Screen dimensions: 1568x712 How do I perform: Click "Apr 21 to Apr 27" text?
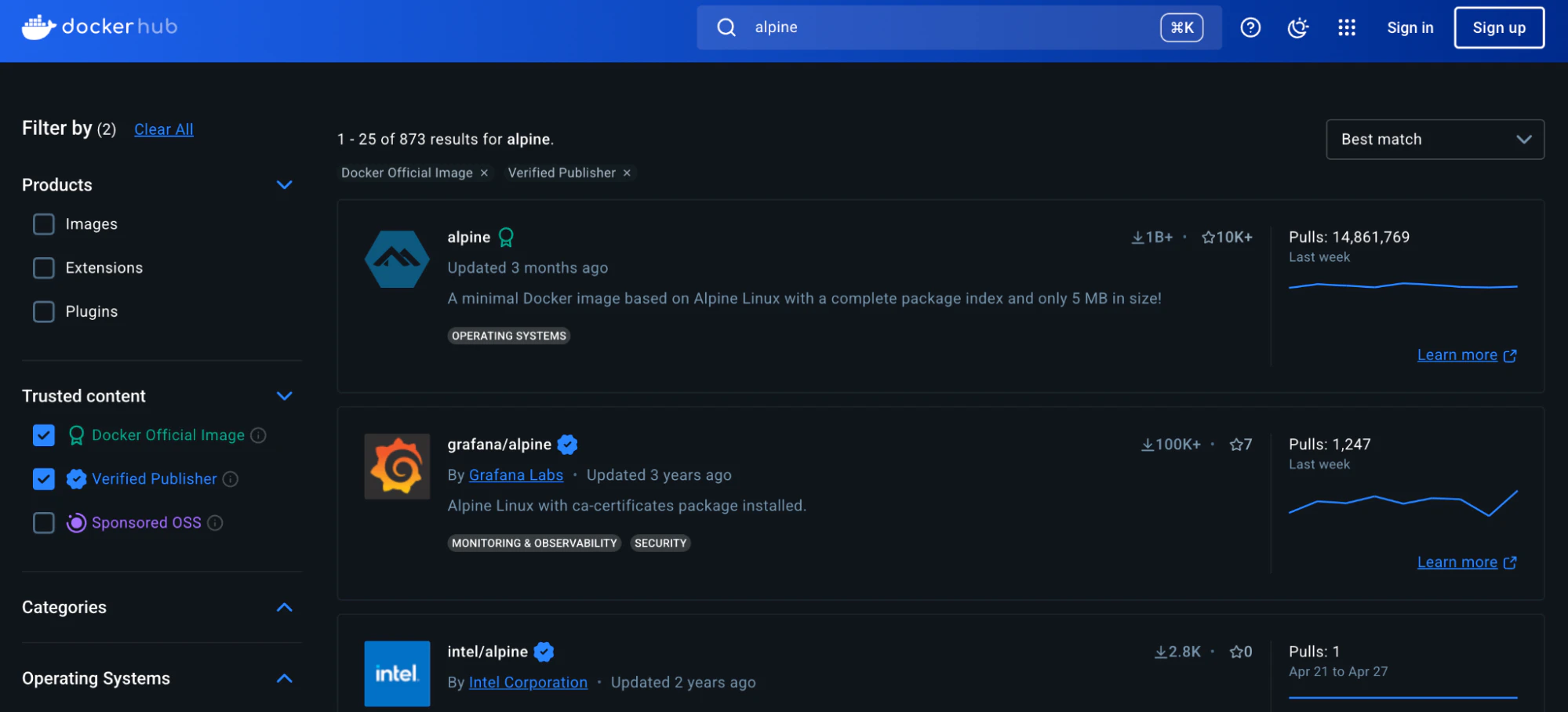coord(1338,672)
